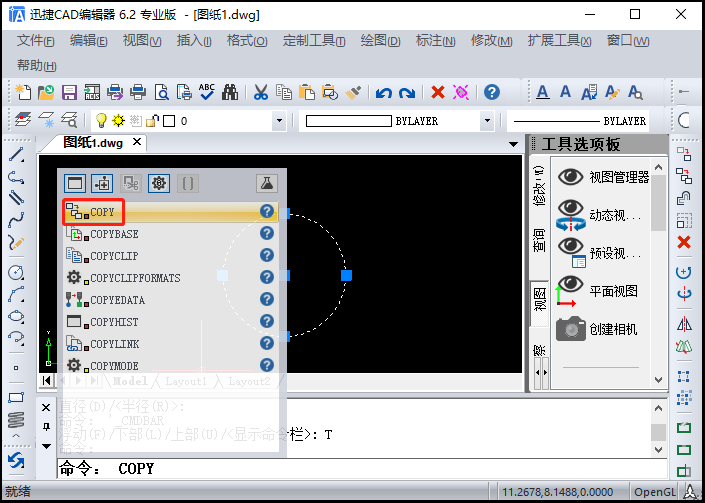Click the magenta purge icon
The height and width of the screenshot is (503, 705).
pos(460,92)
